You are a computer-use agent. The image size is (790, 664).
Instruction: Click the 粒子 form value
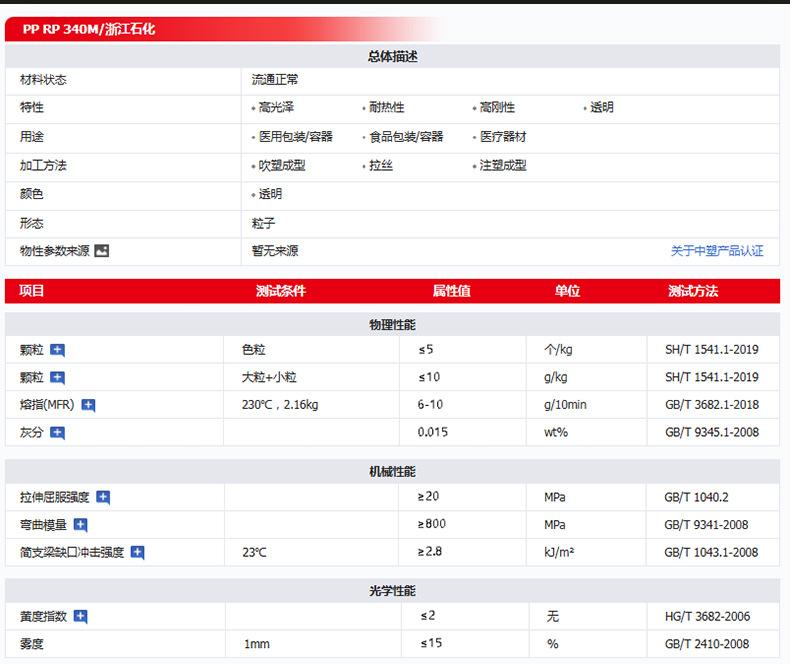tap(263, 223)
